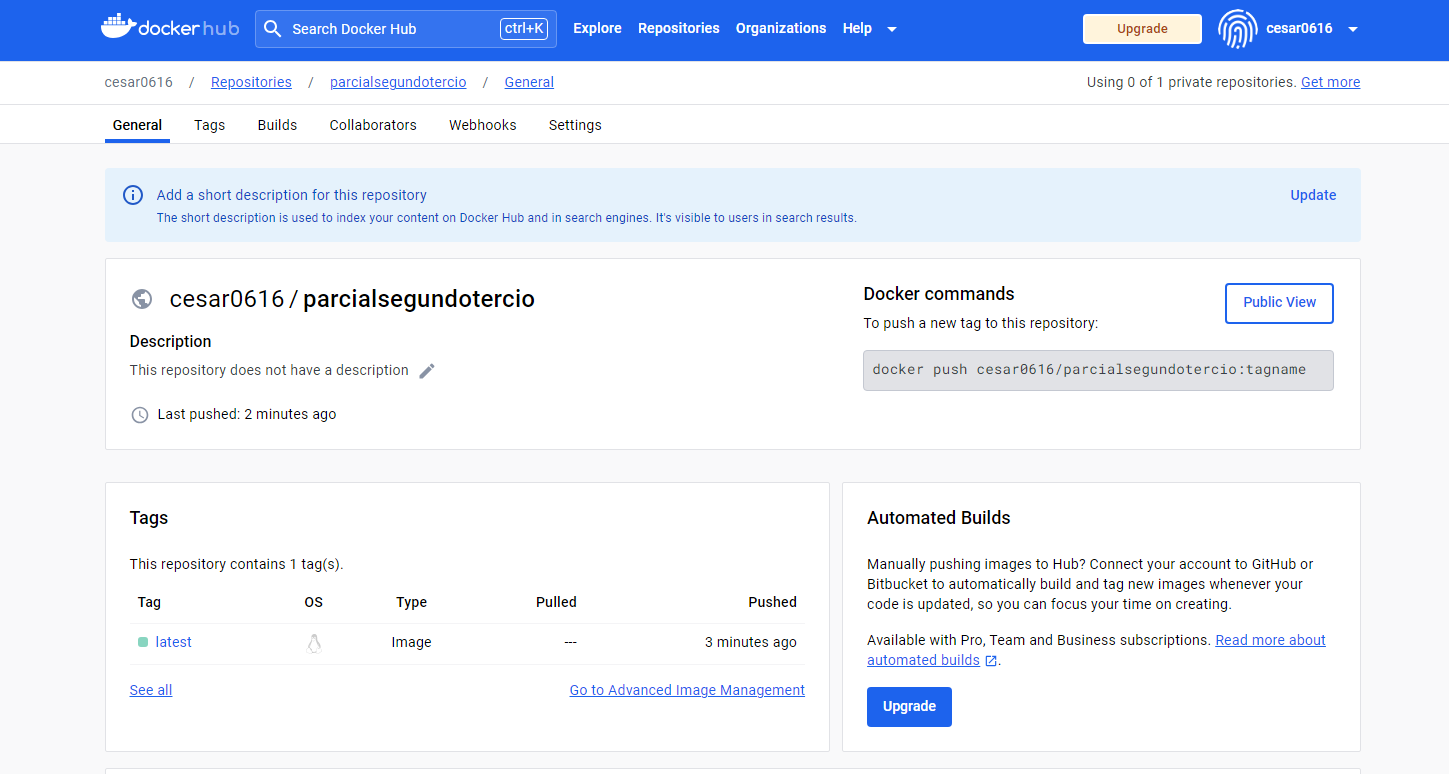Click the Upgrade button in the top bar
The width and height of the screenshot is (1449, 774).
pyautogui.click(x=1141, y=29)
